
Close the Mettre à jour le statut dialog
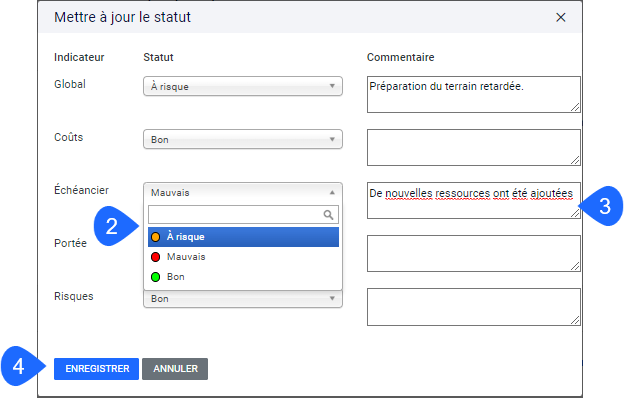[x=560, y=18]
